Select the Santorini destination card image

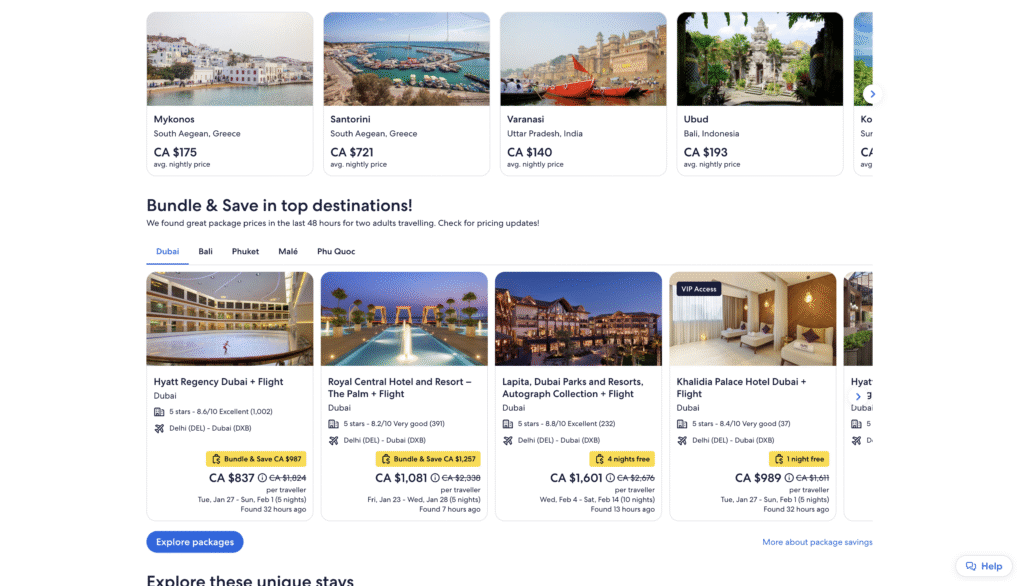406,59
